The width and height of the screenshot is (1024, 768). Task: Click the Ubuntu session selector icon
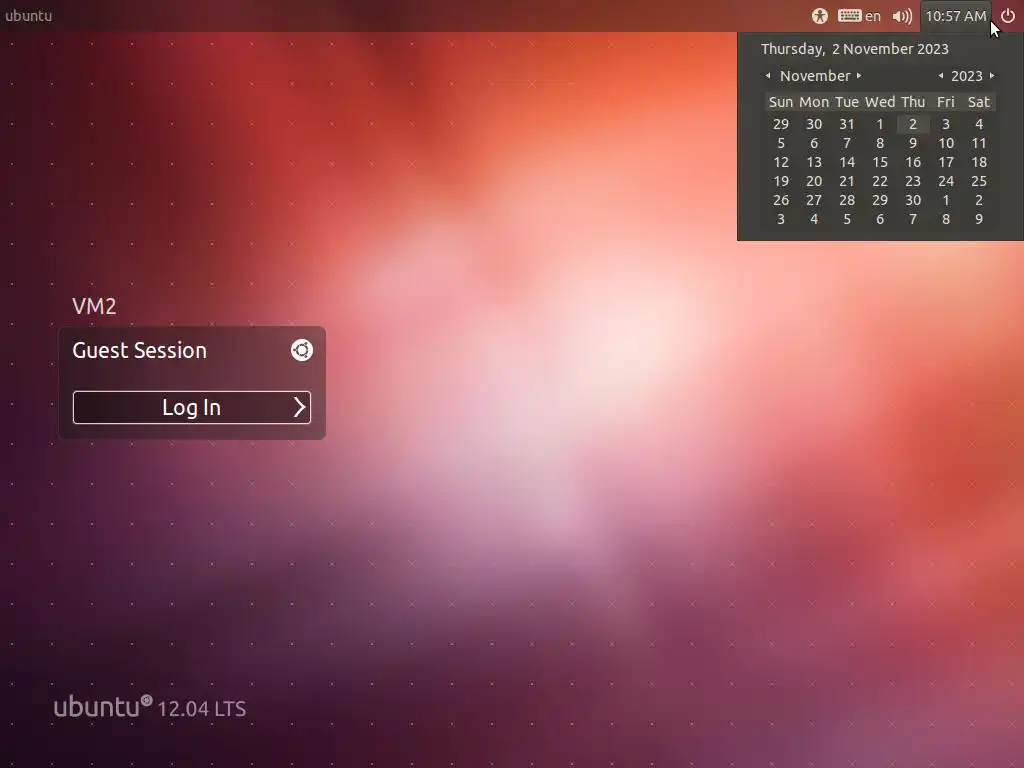click(302, 350)
